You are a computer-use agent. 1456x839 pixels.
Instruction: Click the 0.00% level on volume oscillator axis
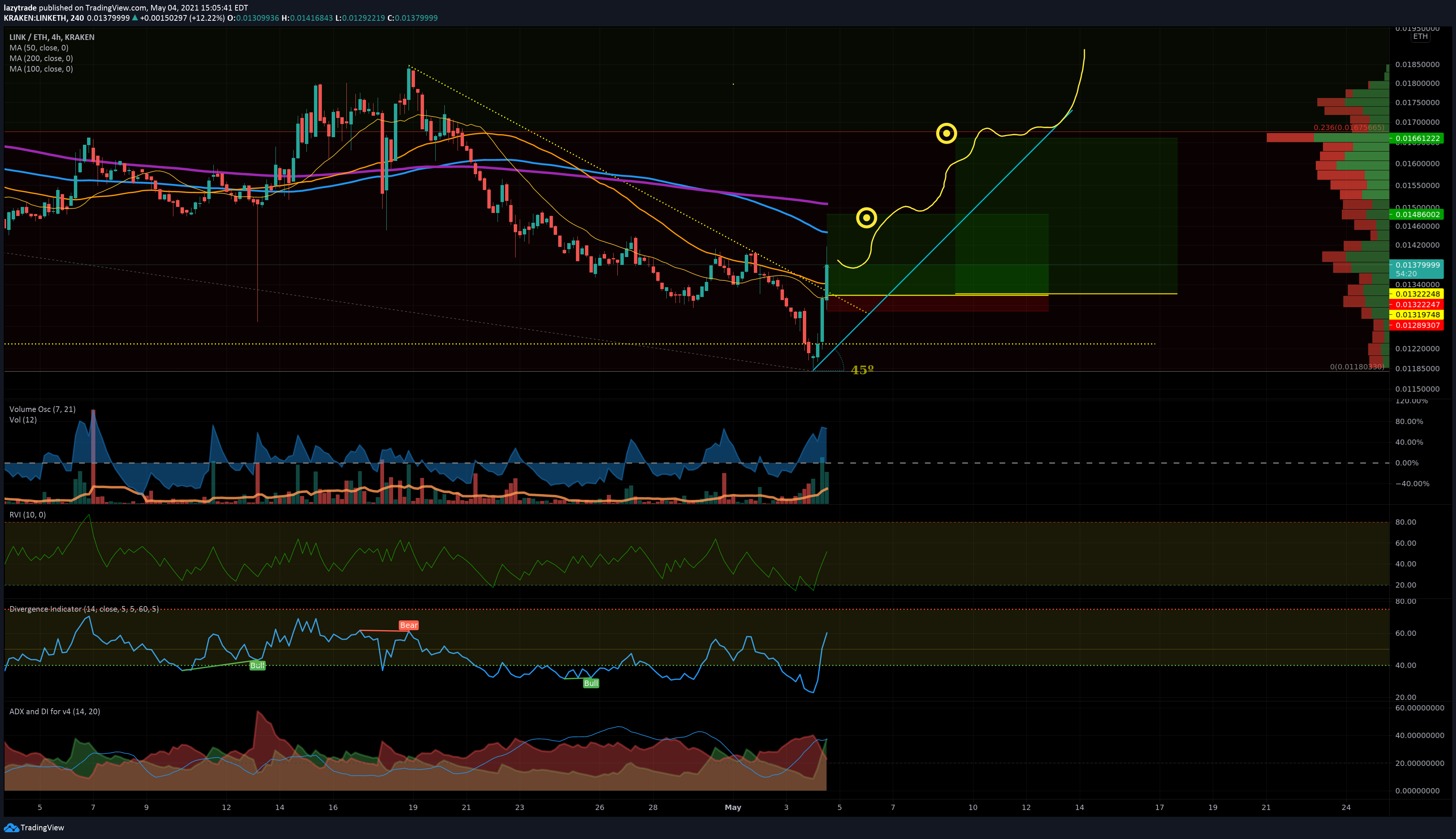1407,463
